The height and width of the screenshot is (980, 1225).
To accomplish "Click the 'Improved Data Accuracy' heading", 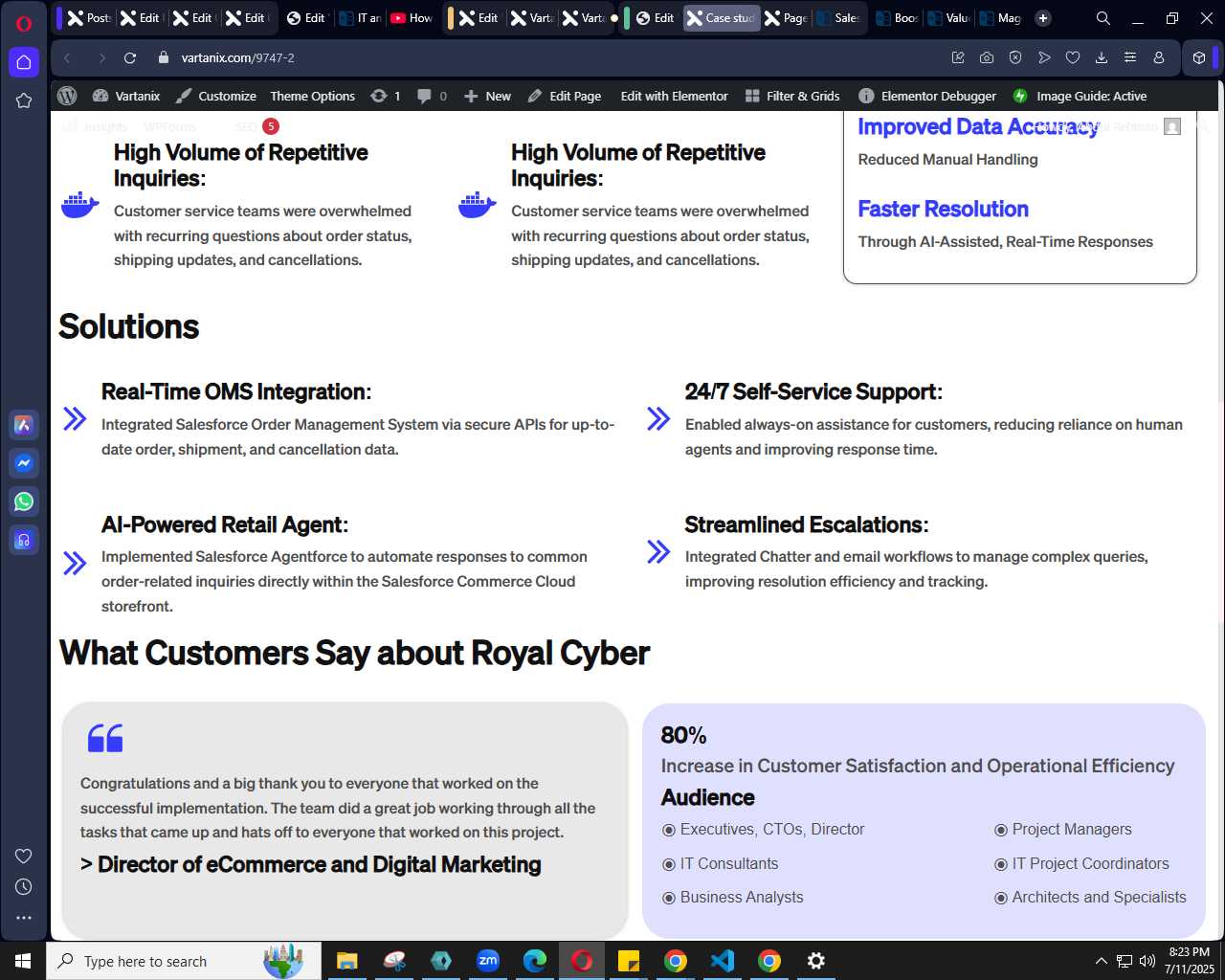I will tap(978, 127).
